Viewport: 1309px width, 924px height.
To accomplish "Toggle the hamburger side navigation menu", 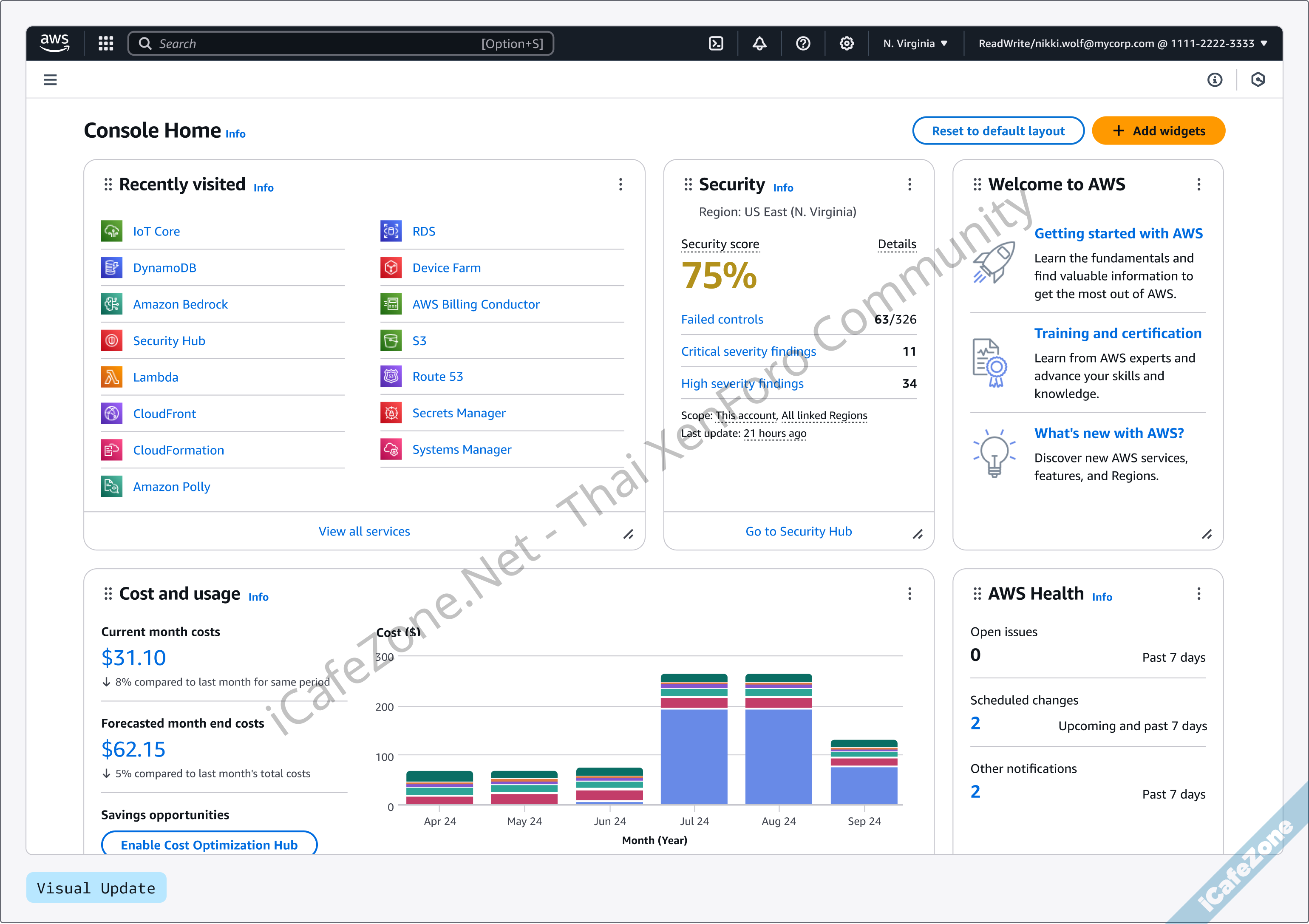I will 50,80.
